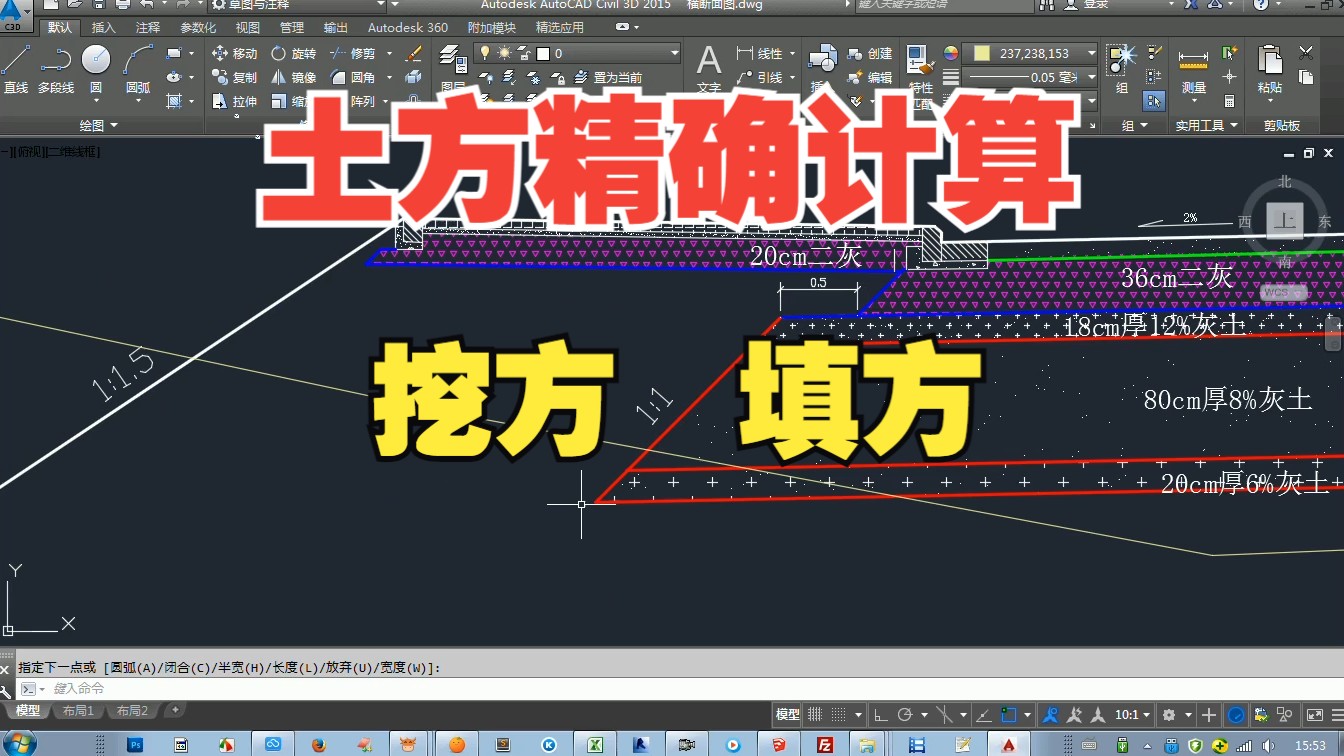The width and height of the screenshot is (1344, 756).
Task: Open FileZilla from the Windows taskbar
Action: tap(825, 745)
